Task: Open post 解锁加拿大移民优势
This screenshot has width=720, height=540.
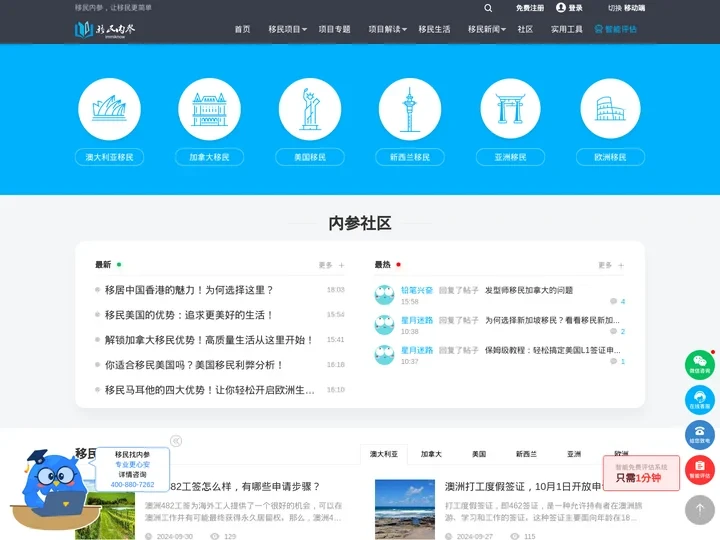Action: pyautogui.click(x=209, y=340)
